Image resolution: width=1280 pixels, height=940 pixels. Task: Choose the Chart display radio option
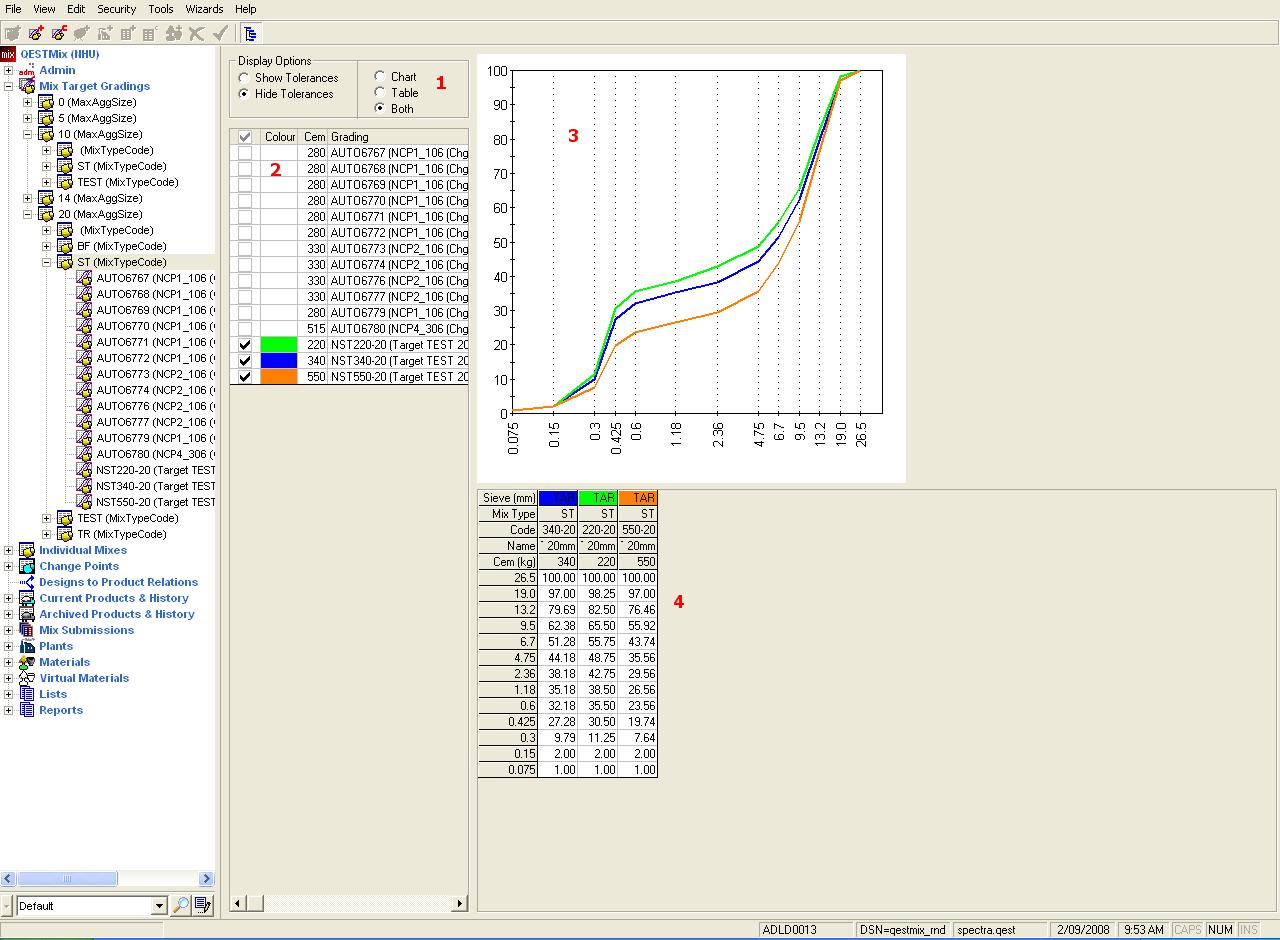[380, 76]
